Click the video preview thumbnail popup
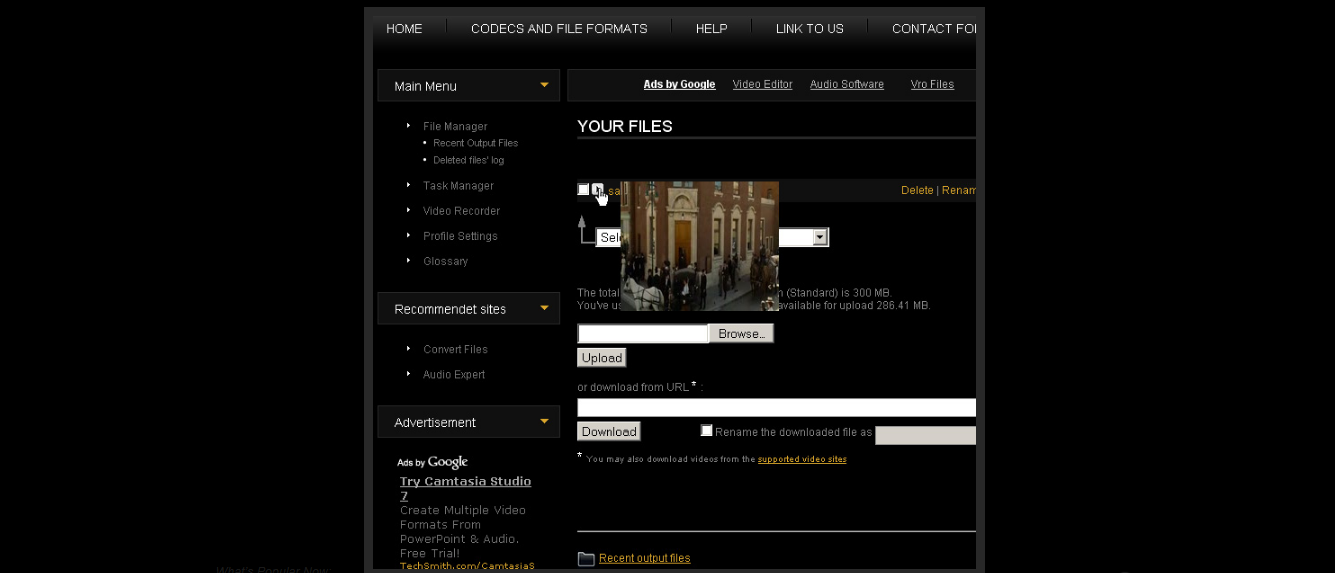1335x573 pixels. (699, 246)
